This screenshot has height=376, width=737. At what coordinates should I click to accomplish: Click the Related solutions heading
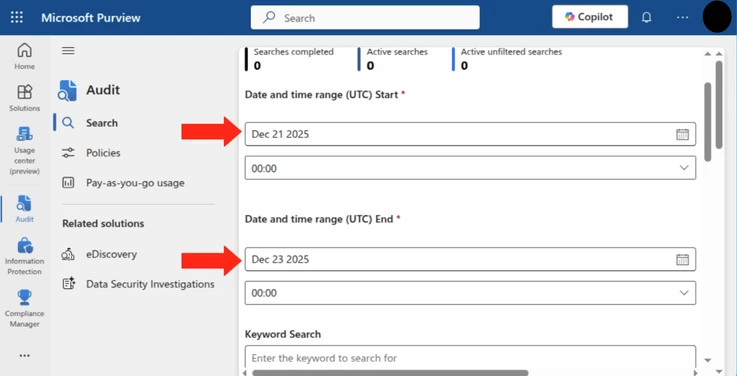click(x=103, y=224)
